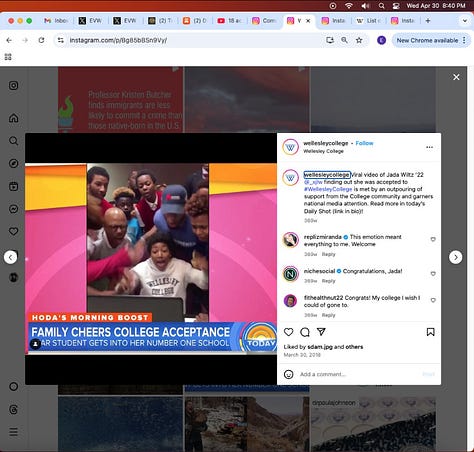The image size is (474, 452).
Task: Share the post via paper plane
Action: click(321, 332)
